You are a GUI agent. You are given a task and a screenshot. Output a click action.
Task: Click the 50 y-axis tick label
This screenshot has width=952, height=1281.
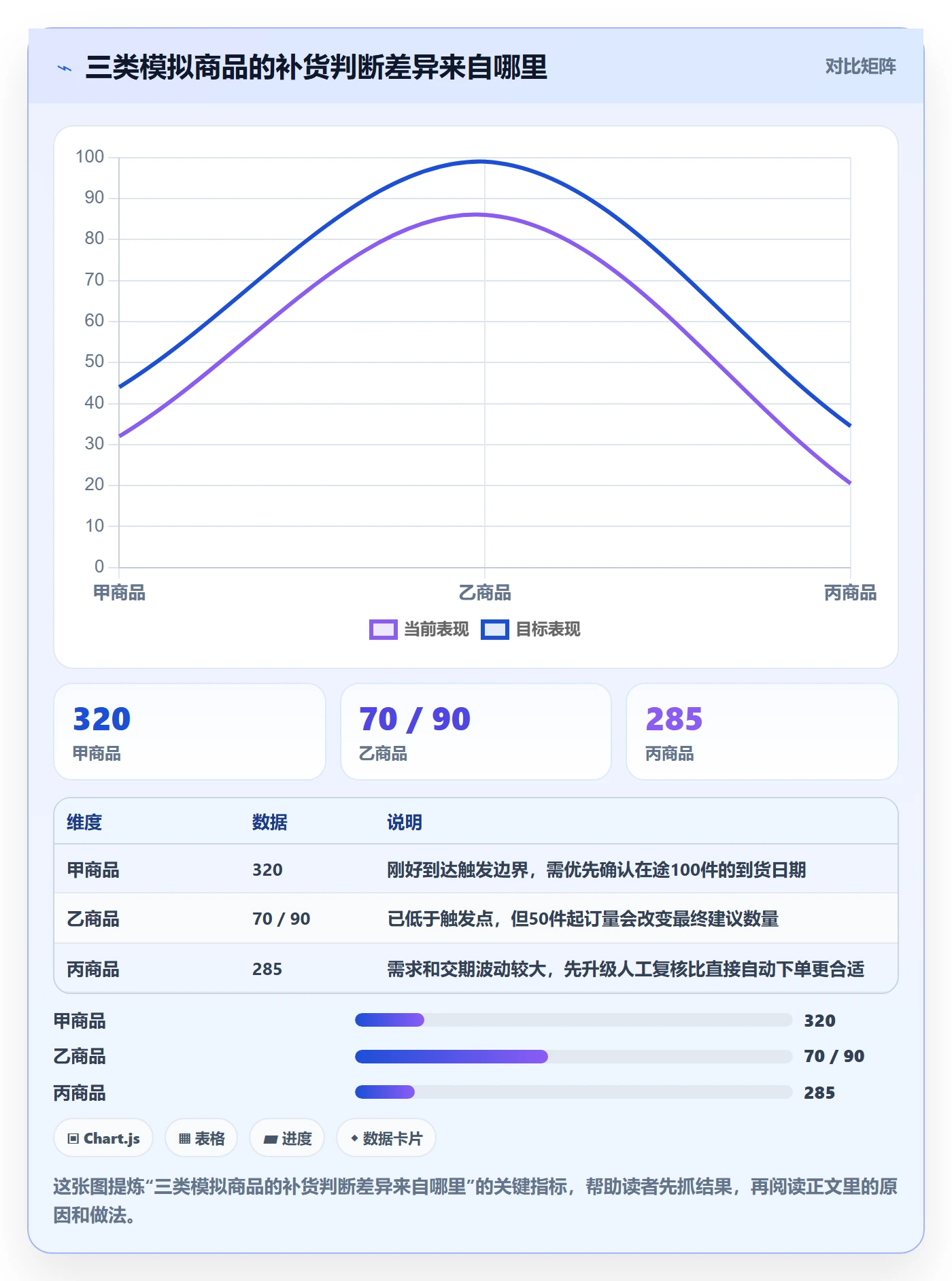pos(94,362)
